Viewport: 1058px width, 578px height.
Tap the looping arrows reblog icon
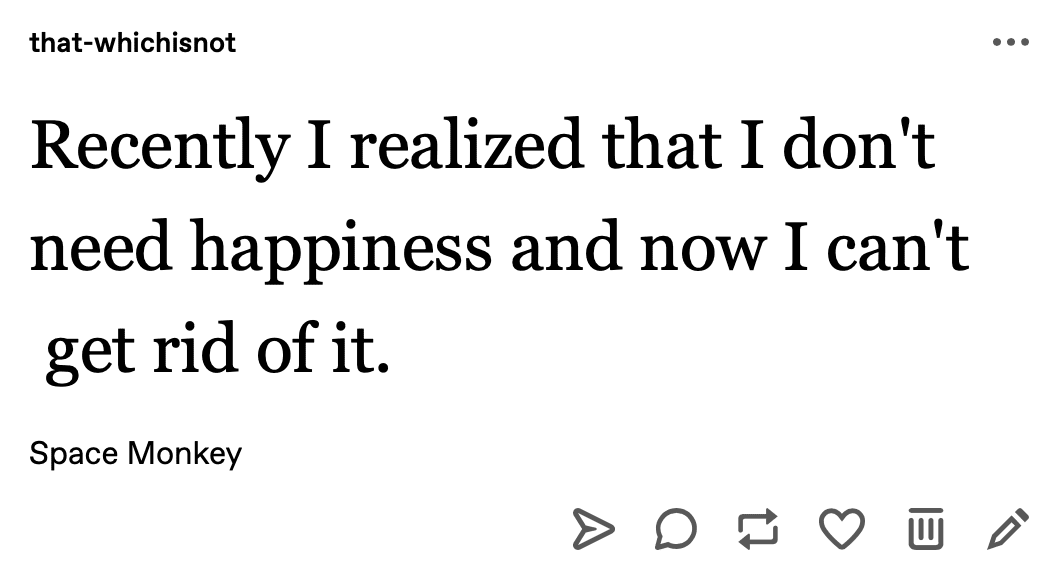tap(758, 529)
